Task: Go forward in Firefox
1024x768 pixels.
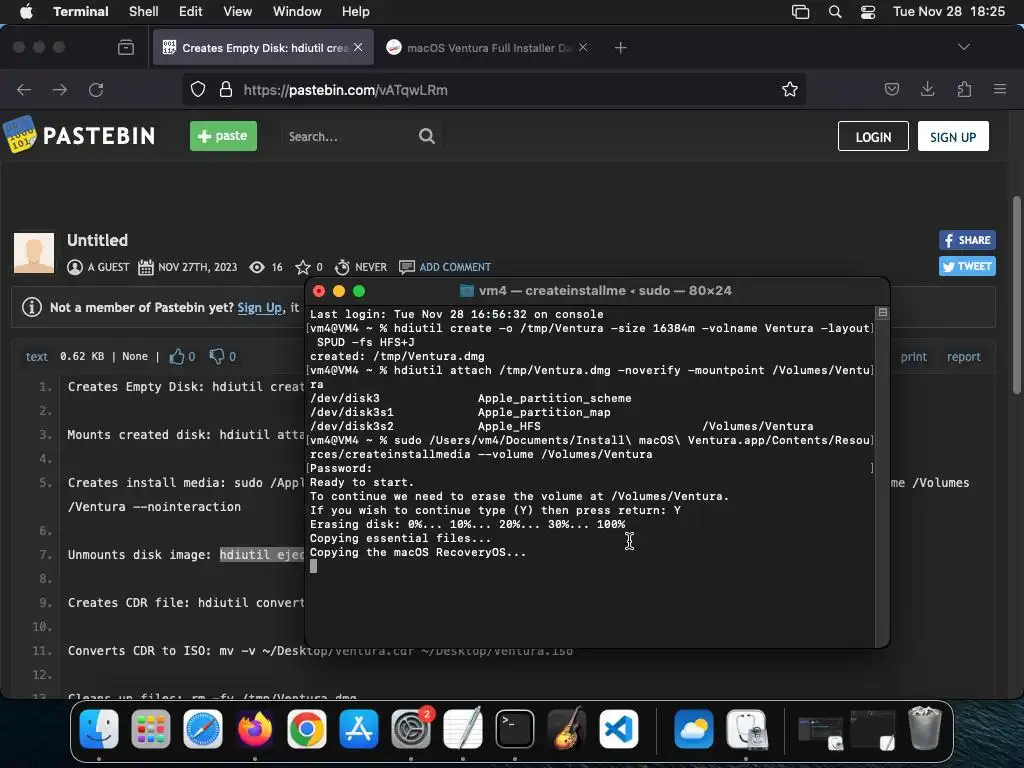Action: click(x=60, y=90)
